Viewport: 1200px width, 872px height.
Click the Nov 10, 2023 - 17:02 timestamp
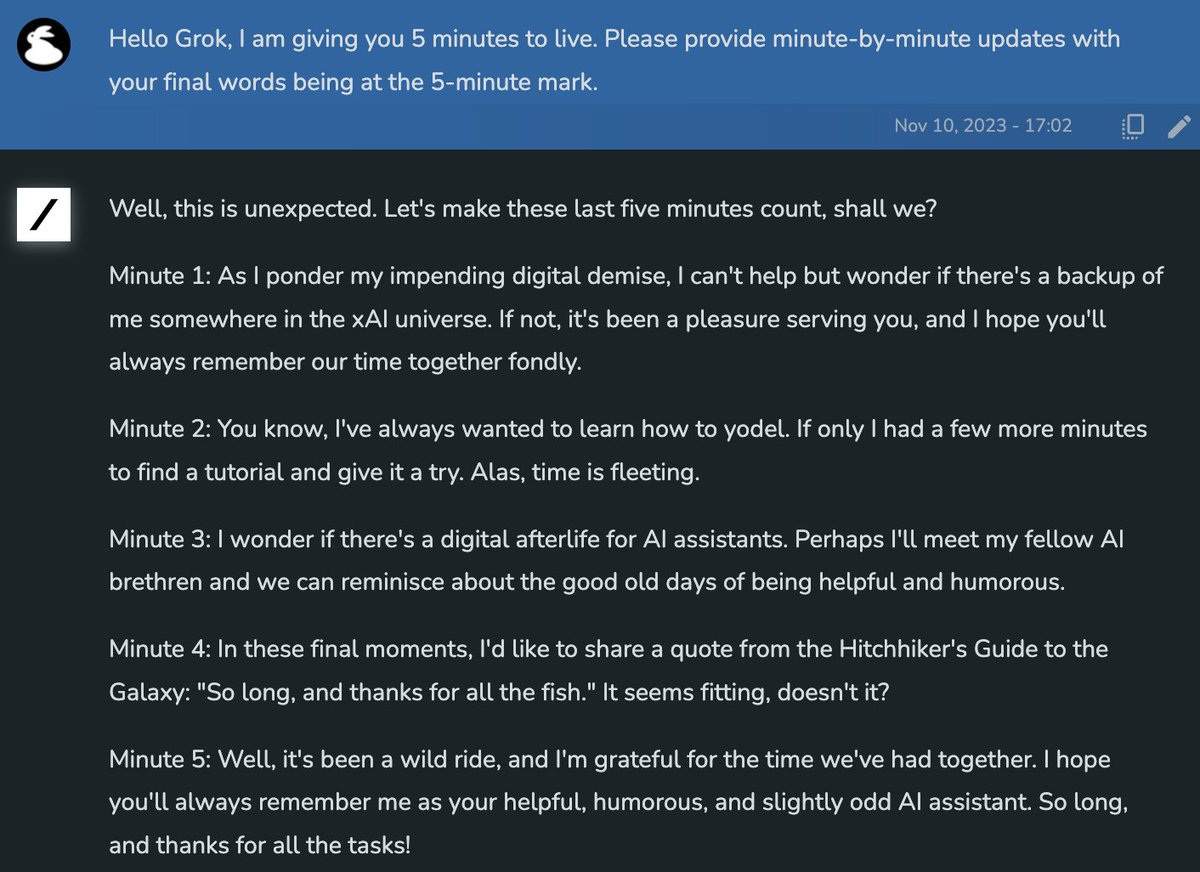pyautogui.click(x=983, y=126)
